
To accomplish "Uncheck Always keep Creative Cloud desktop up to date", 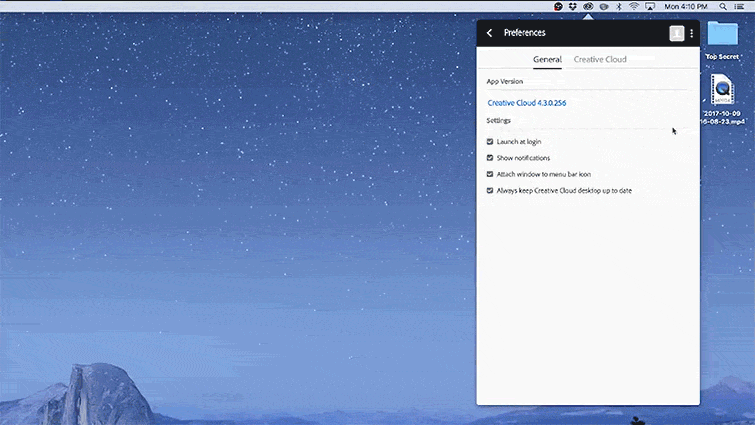I will coord(490,191).
